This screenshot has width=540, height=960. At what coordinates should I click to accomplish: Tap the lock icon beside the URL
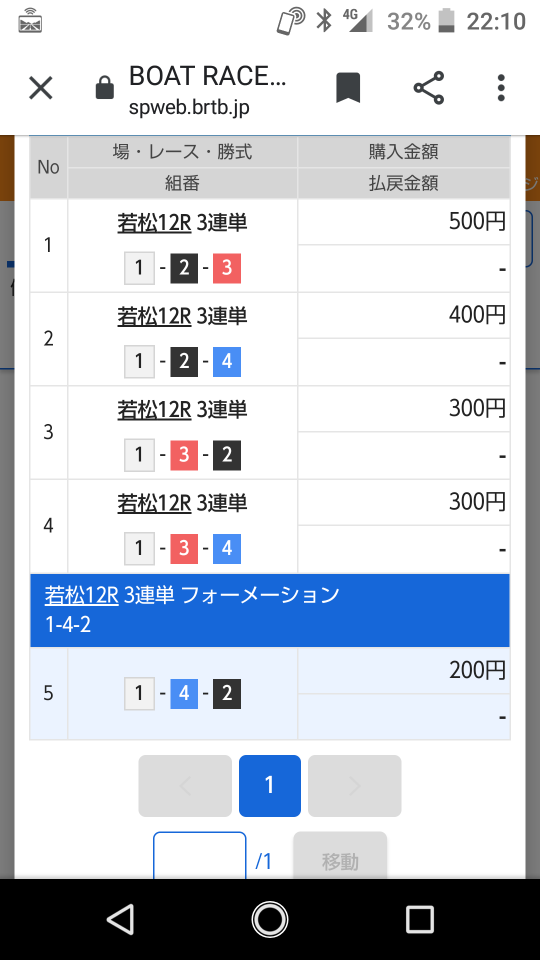coord(105,88)
